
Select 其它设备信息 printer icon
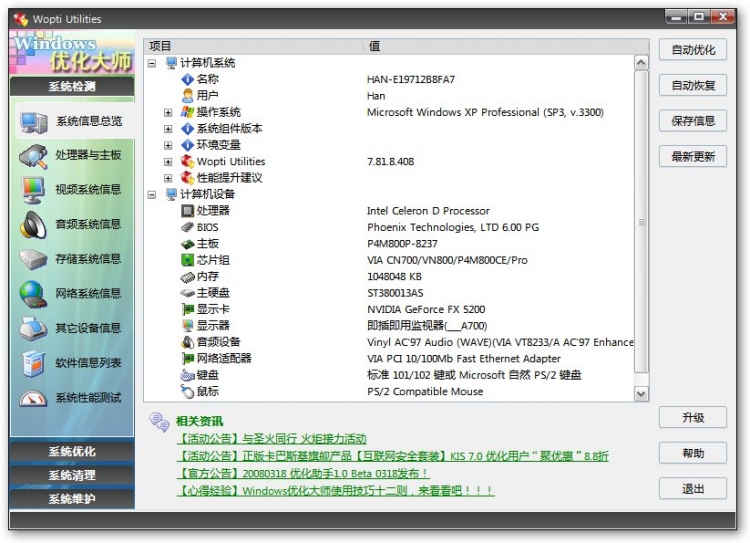(33, 328)
